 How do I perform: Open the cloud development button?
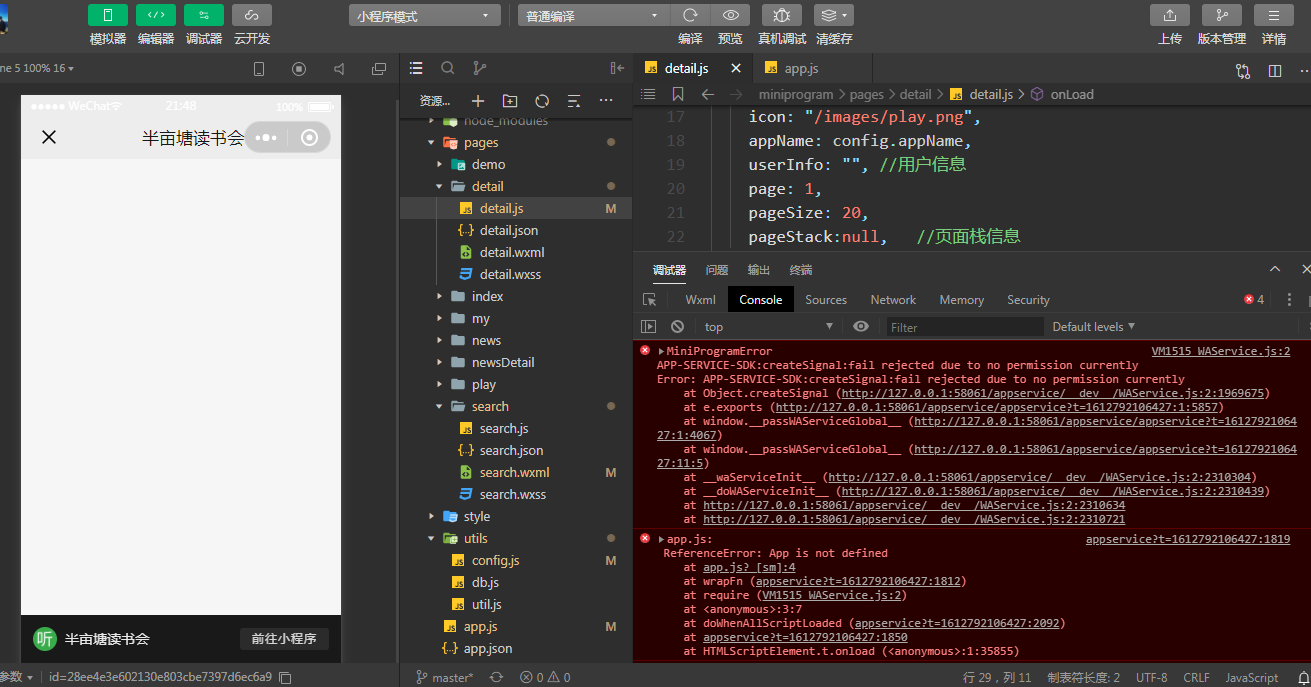click(252, 15)
